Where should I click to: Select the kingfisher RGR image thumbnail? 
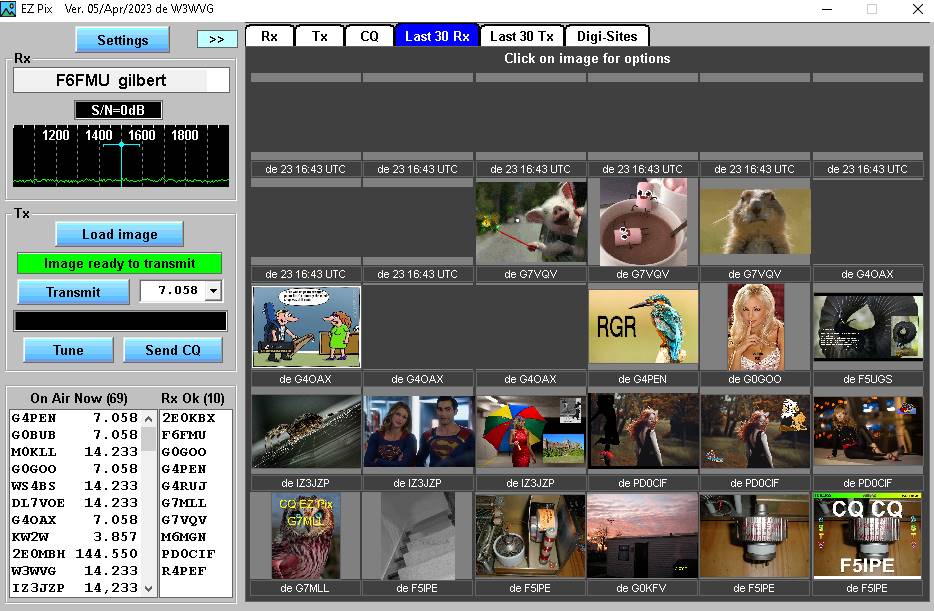(643, 326)
